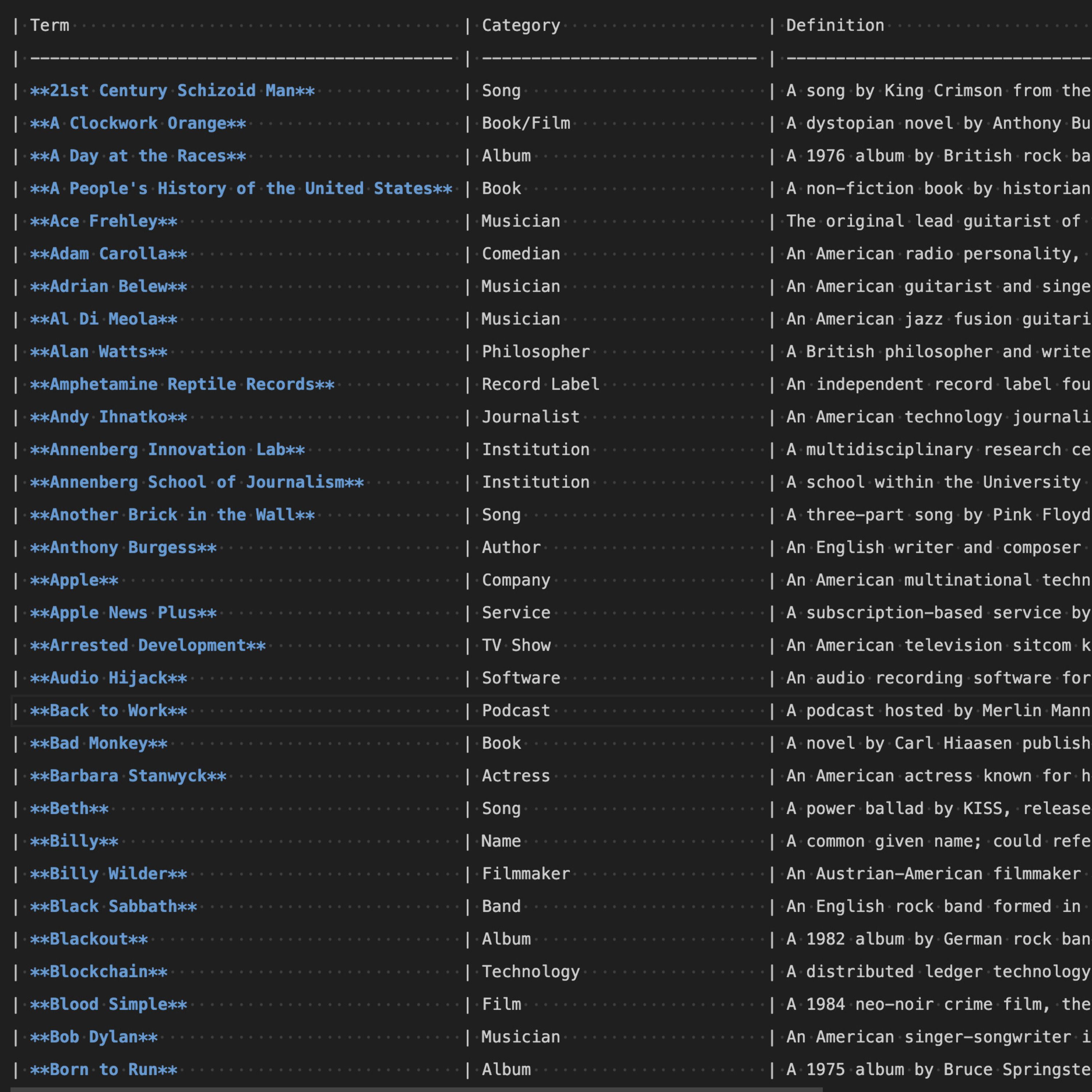This screenshot has width=1092, height=1092.
Task: Click the 'Term' column header text
Action: click(50, 25)
